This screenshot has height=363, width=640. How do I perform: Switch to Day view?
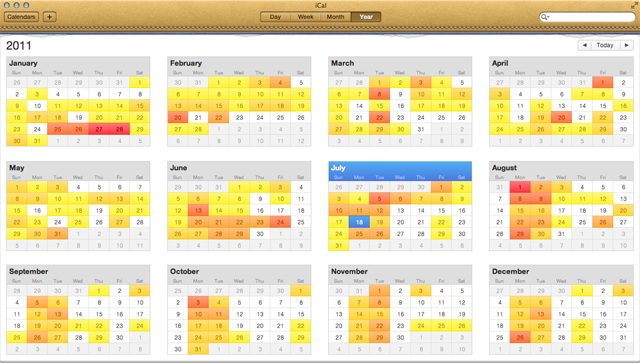click(275, 17)
